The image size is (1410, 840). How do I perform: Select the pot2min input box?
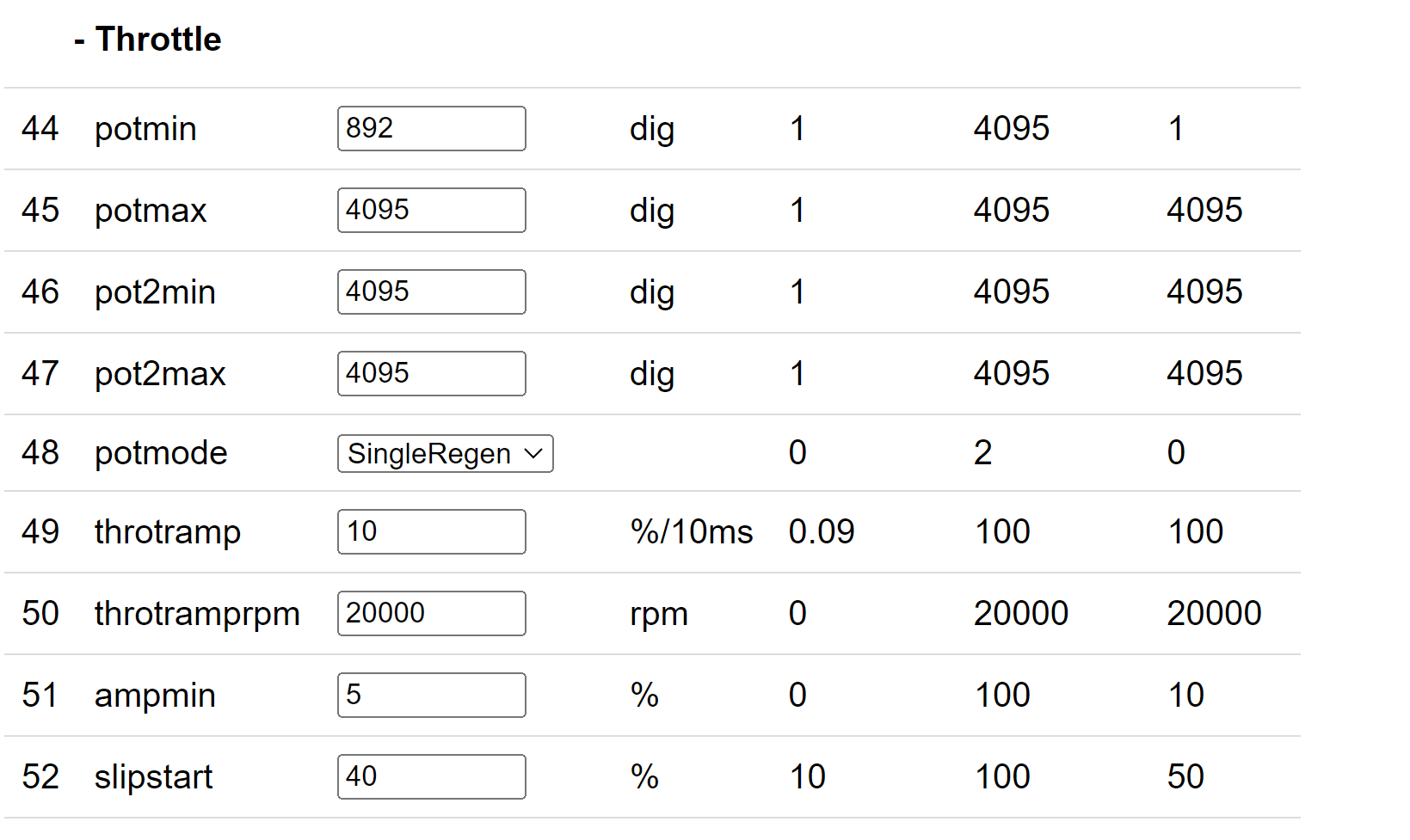pyautogui.click(x=431, y=291)
